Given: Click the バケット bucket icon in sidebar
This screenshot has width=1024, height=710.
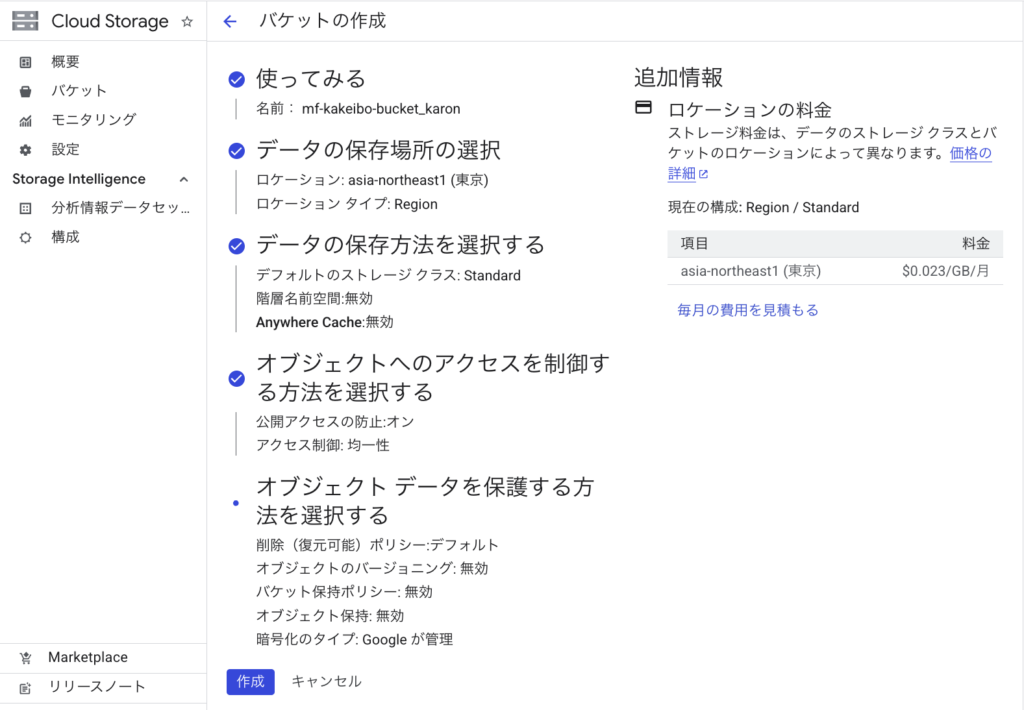Looking at the screenshot, I should coord(26,91).
